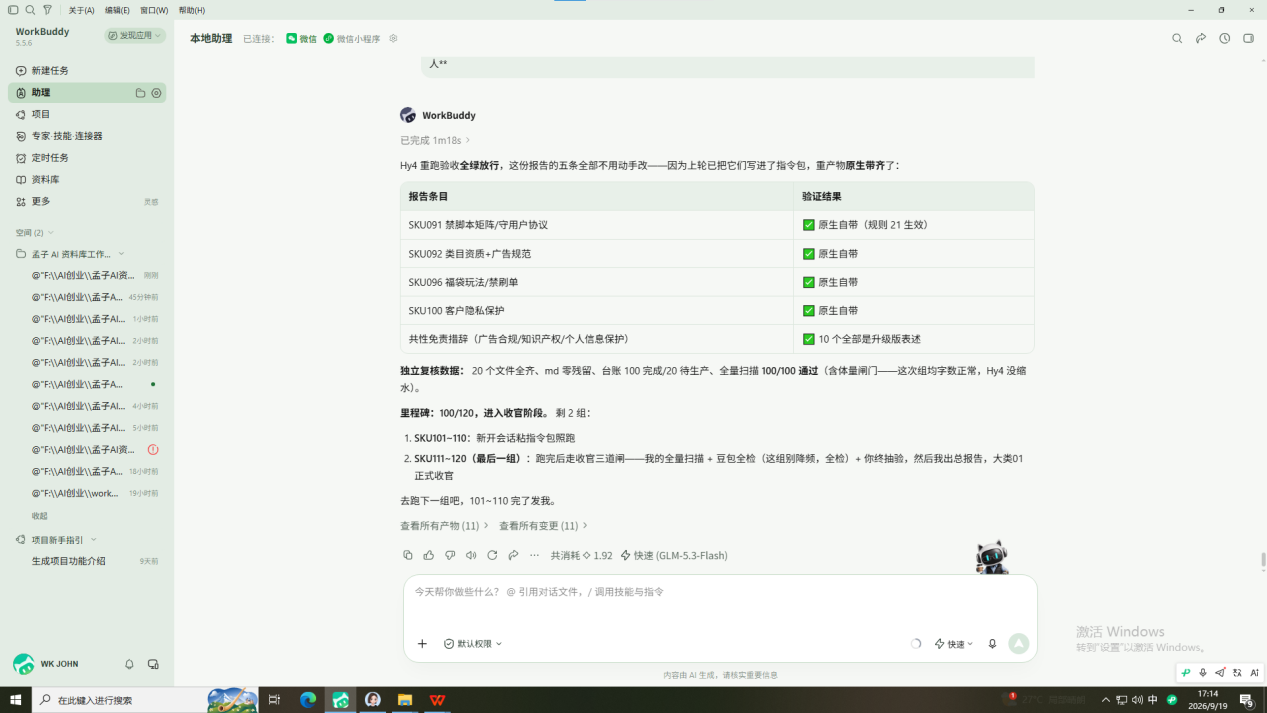Copy the WorkBuddy response with copy icon

pos(407,555)
